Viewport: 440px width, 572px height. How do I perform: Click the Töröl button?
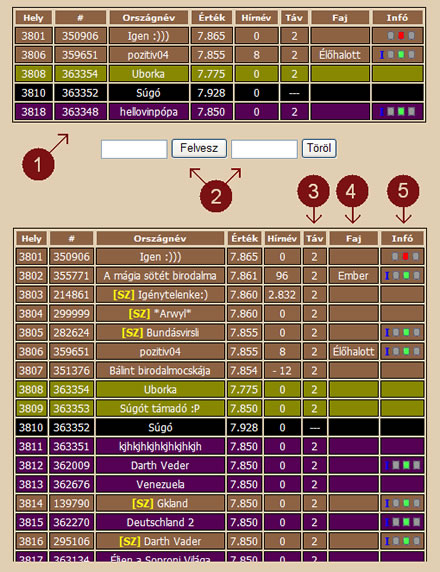[x=319, y=148]
